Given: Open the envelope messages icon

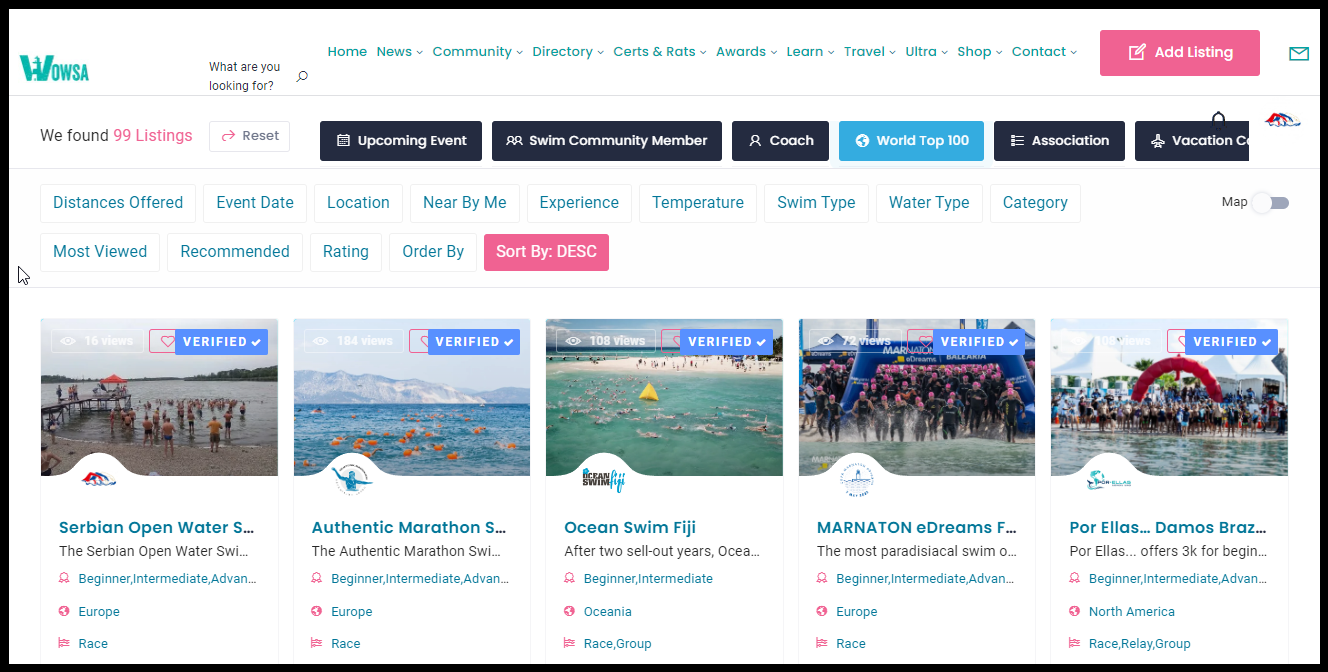Looking at the screenshot, I should [x=1298, y=54].
